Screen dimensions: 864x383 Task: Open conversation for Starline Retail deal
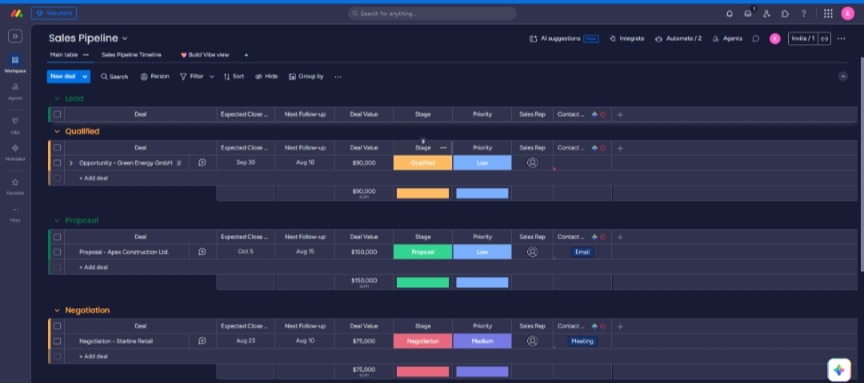pos(202,341)
